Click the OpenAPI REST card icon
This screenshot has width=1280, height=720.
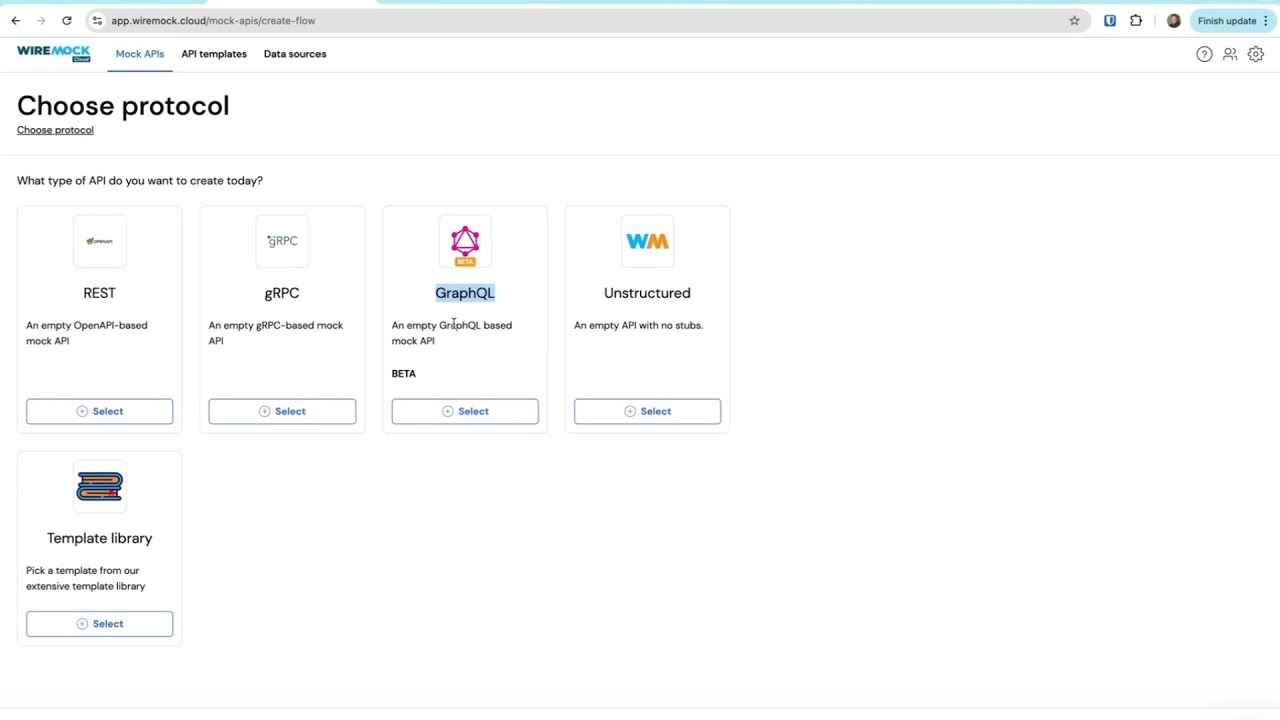(x=99, y=241)
